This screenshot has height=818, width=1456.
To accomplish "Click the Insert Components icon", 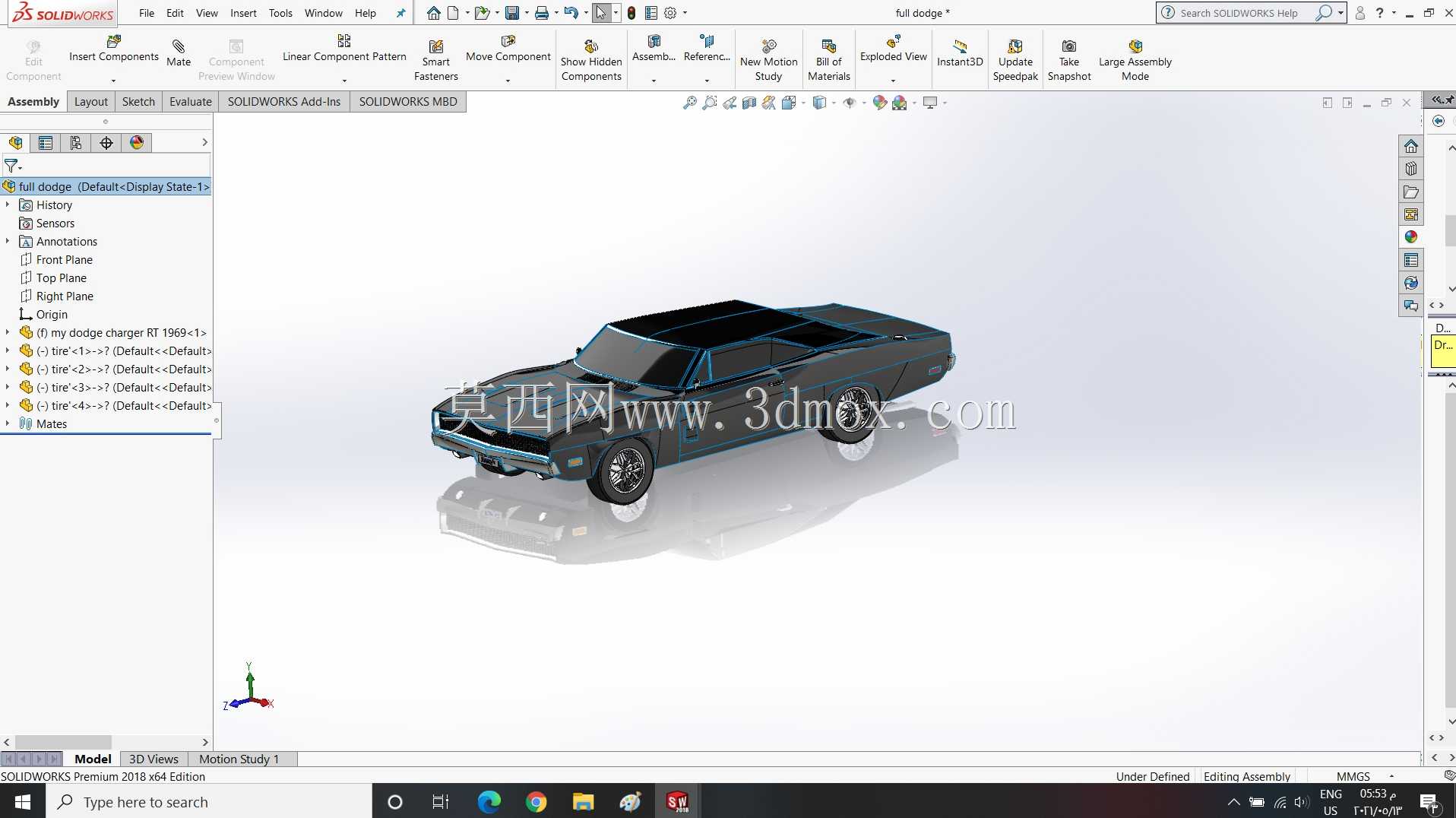I will [114, 41].
